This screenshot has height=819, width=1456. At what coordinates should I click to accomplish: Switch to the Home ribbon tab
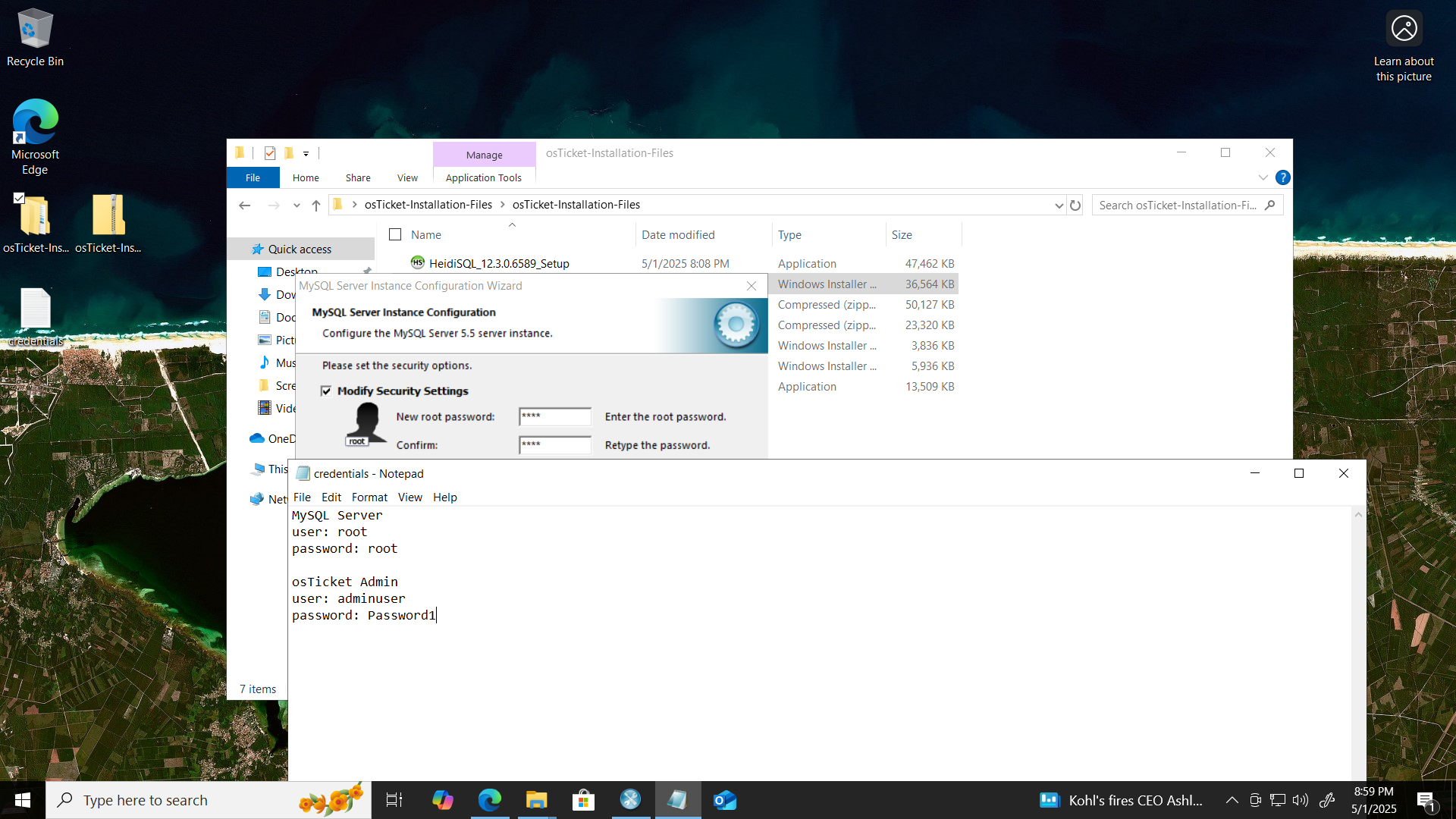306,177
